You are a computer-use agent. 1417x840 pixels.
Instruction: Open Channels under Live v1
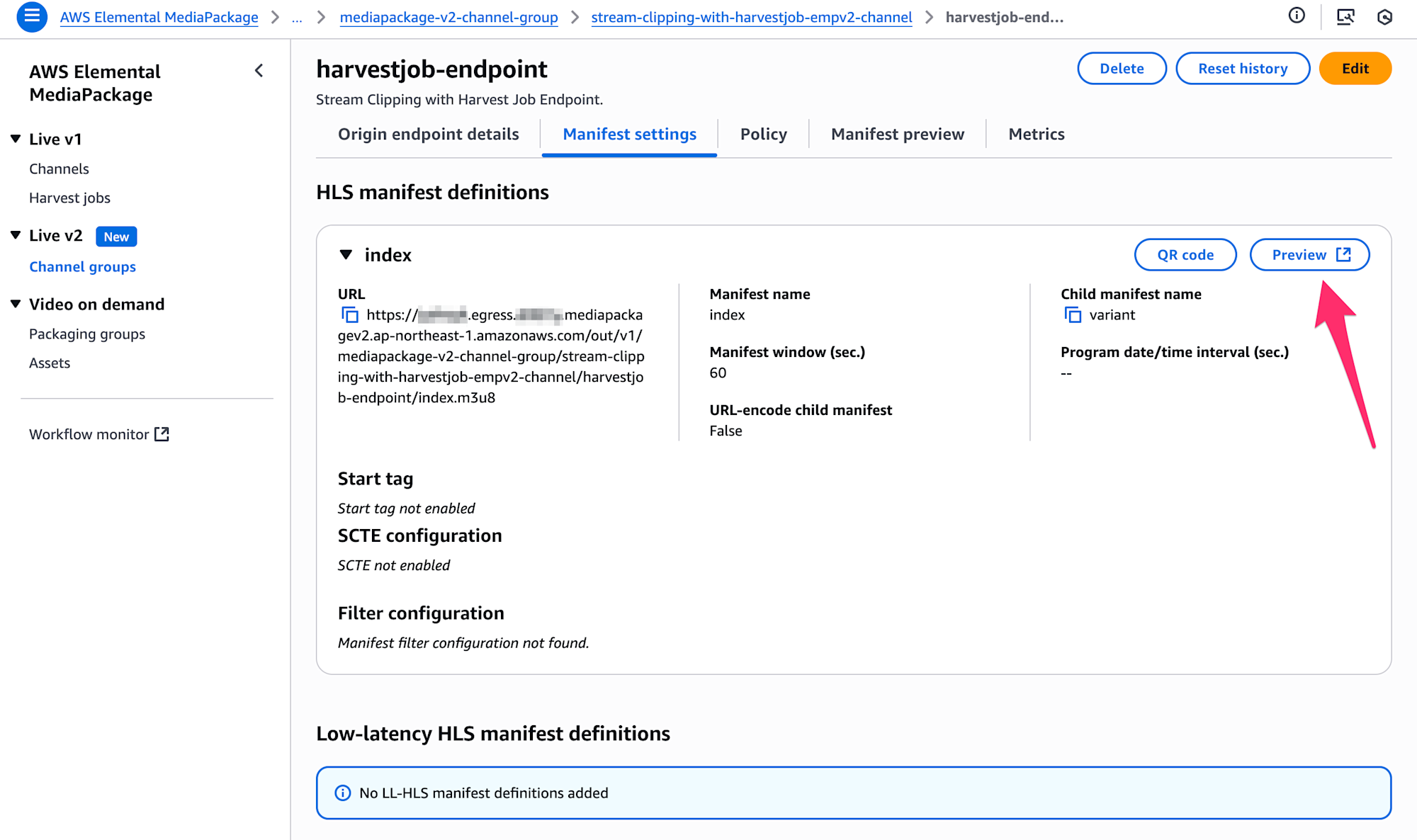tap(59, 169)
